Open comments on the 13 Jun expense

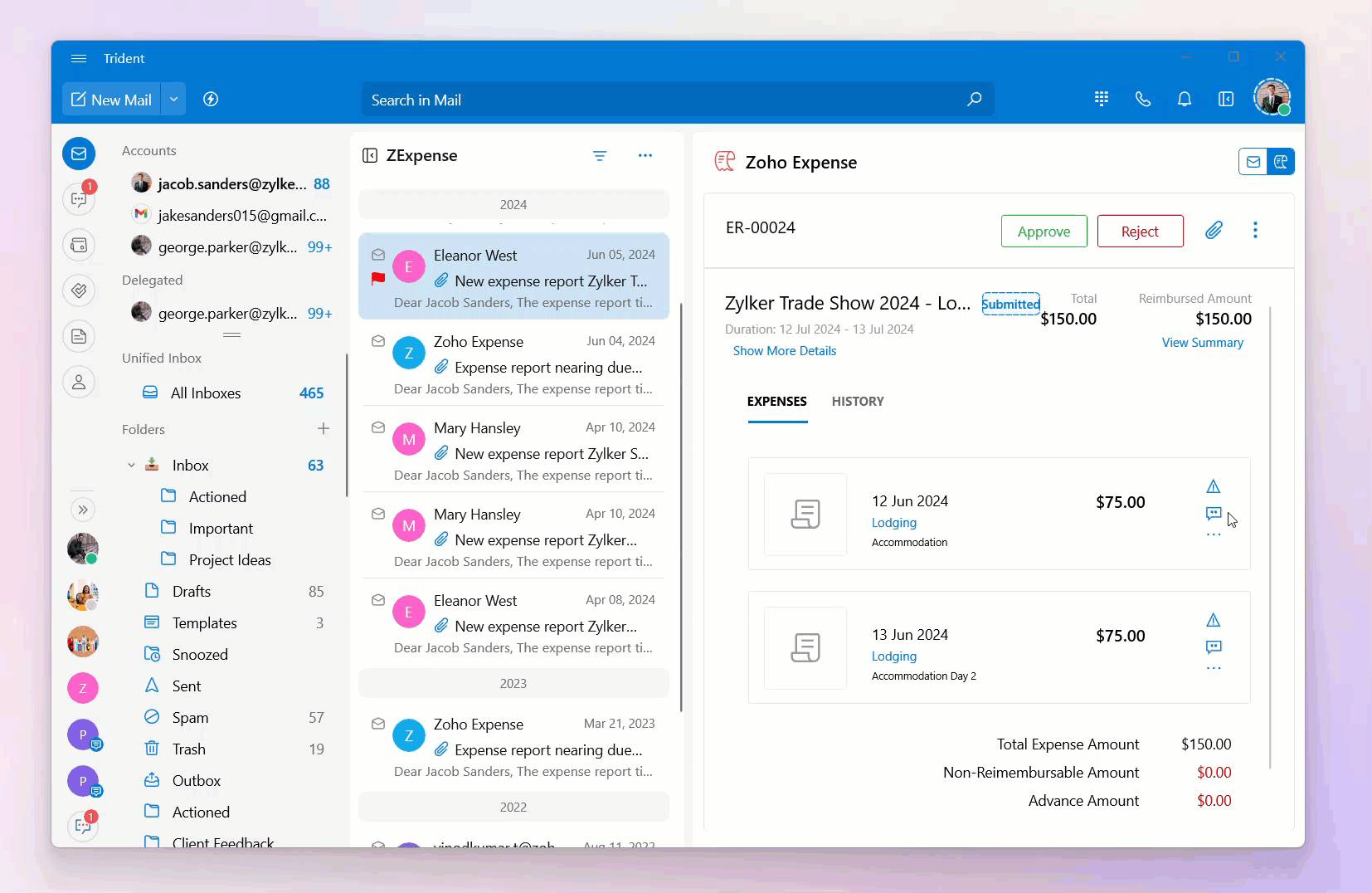(x=1214, y=647)
